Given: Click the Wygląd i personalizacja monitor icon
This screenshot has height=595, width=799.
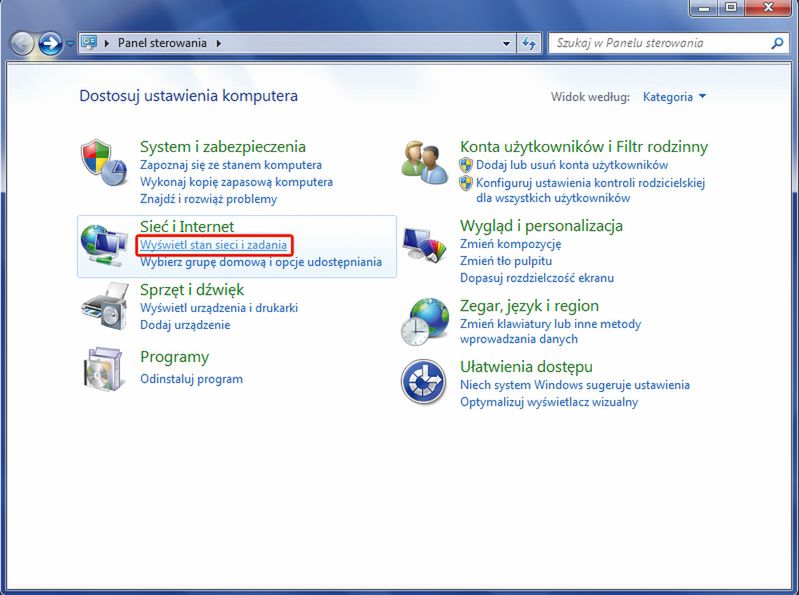Looking at the screenshot, I should tap(424, 244).
